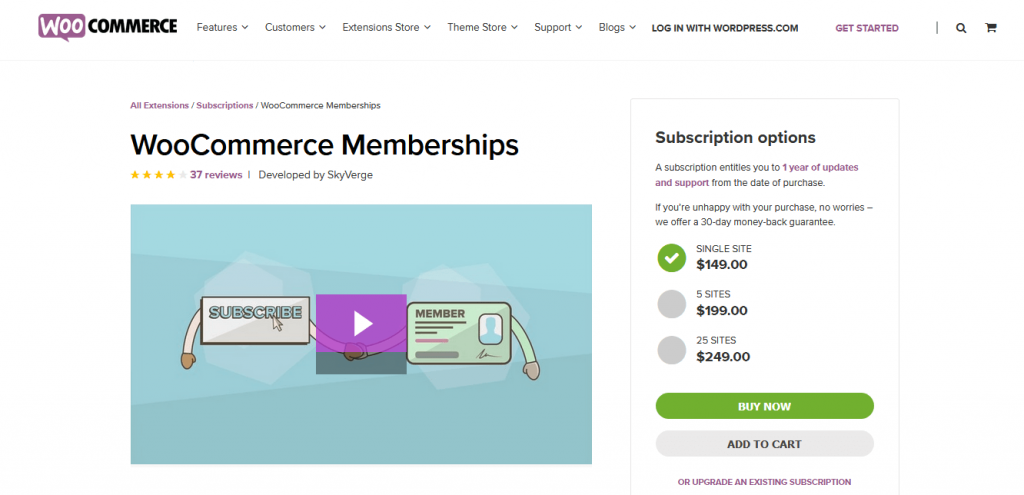Viewport: 1024px width, 495px height.
Task: Play the Memberships video
Action: click(361, 323)
